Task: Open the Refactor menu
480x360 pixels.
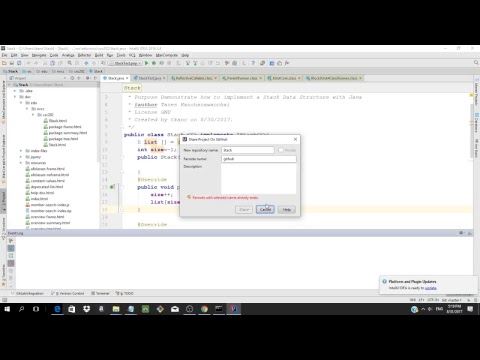Action: click(x=84, y=55)
